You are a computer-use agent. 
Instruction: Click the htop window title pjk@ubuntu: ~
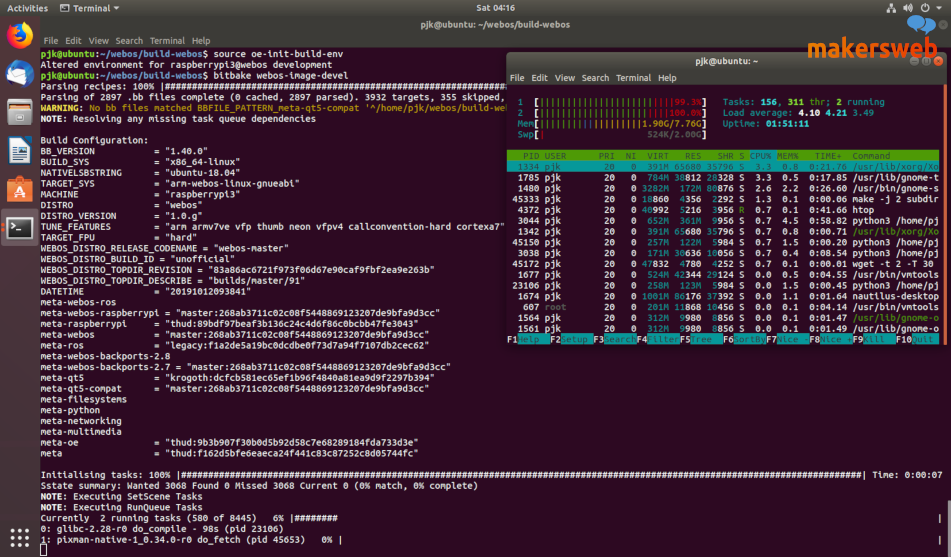point(726,61)
